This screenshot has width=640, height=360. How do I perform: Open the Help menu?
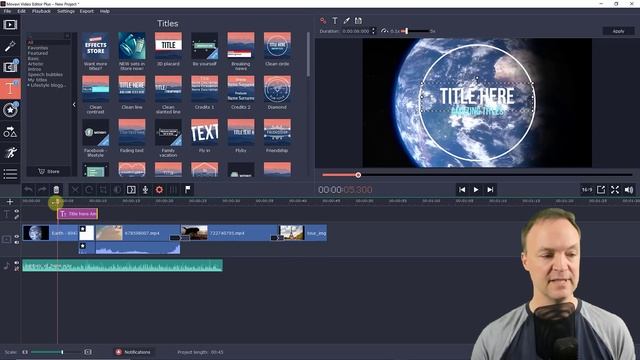(105, 11)
